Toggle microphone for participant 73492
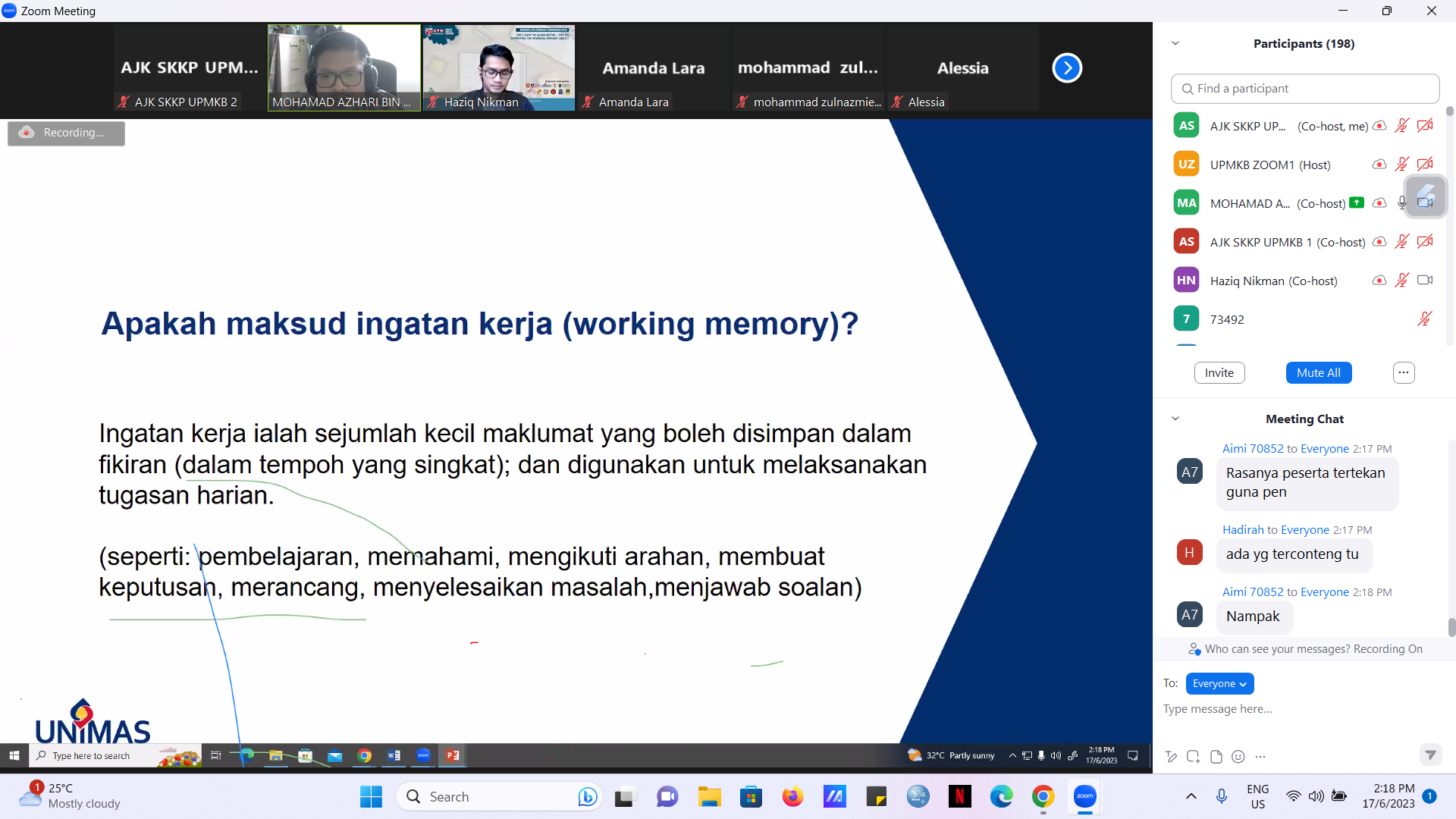The width and height of the screenshot is (1456, 819). [1425, 319]
